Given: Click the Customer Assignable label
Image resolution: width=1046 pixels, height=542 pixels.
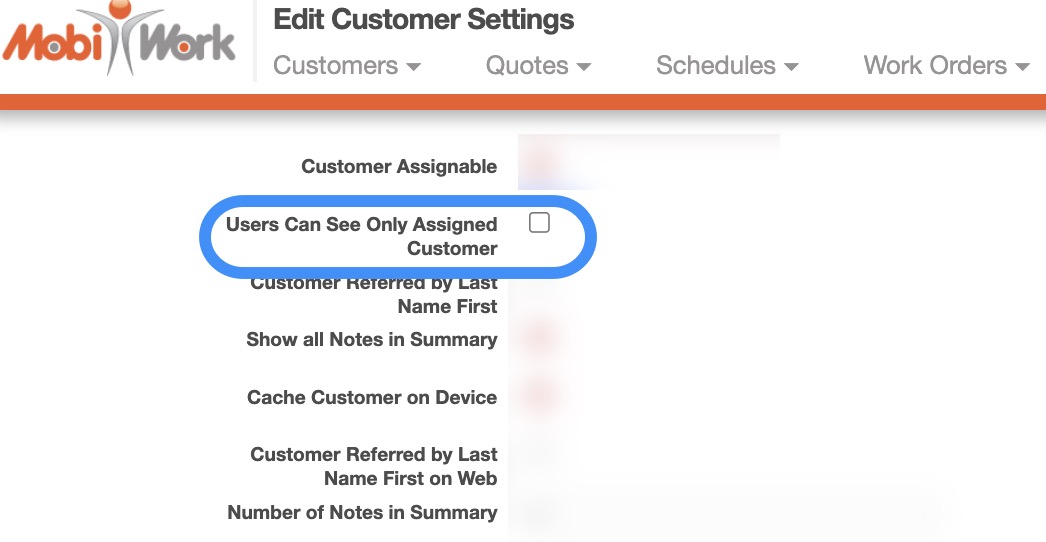Looking at the screenshot, I should pos(399,167).
